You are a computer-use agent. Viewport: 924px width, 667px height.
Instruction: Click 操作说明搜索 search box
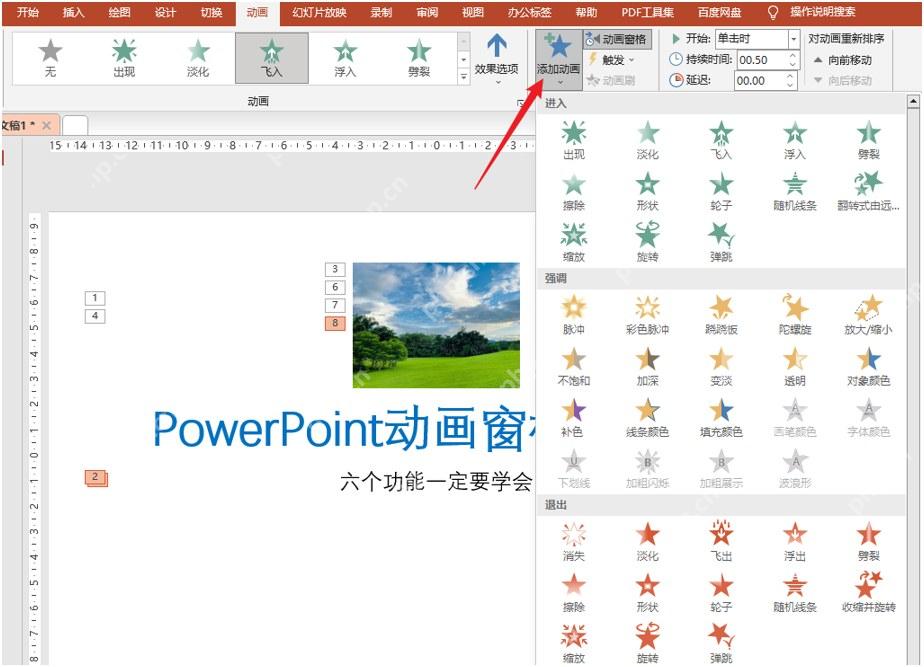(823, 12)
